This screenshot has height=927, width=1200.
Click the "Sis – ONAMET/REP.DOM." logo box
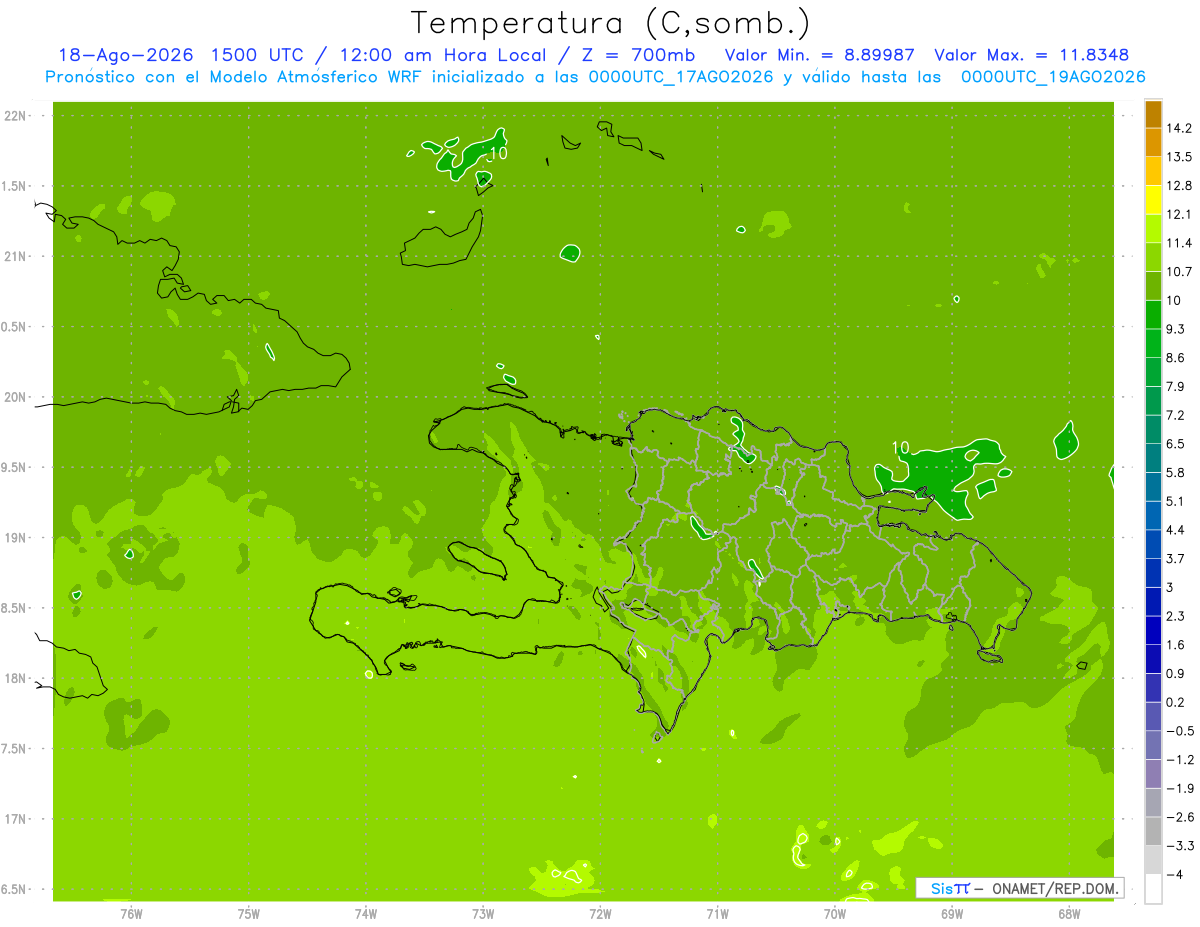pyautogui.click(x=1019, y=888)
